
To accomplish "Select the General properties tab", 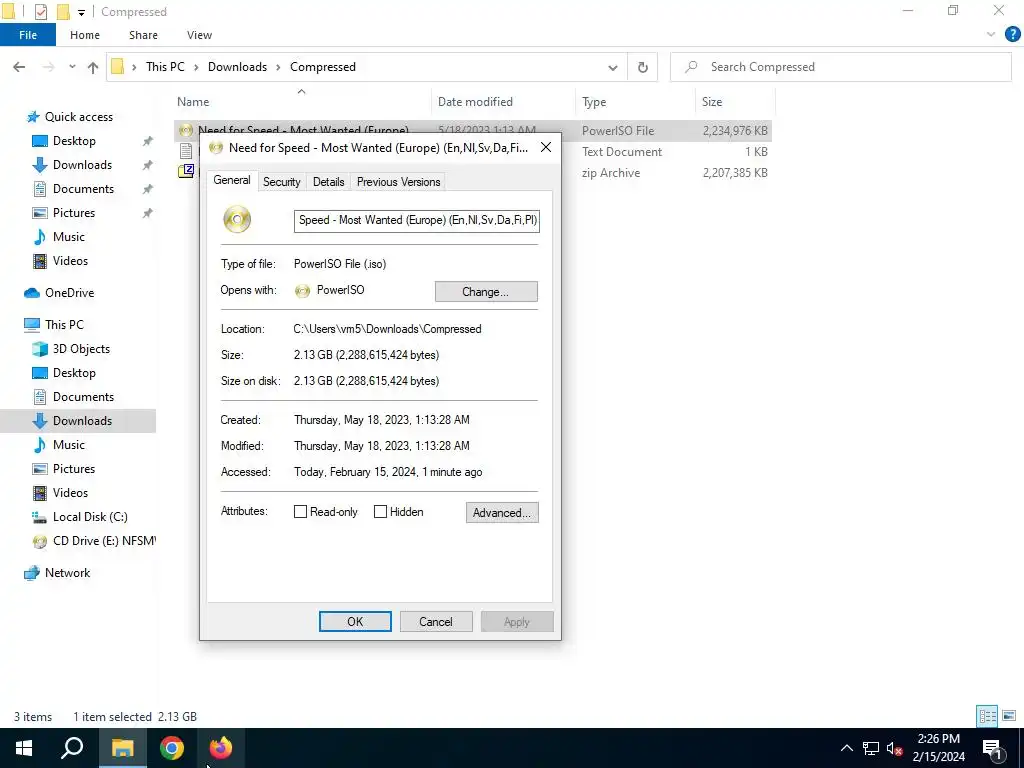I will pos(232,180).
